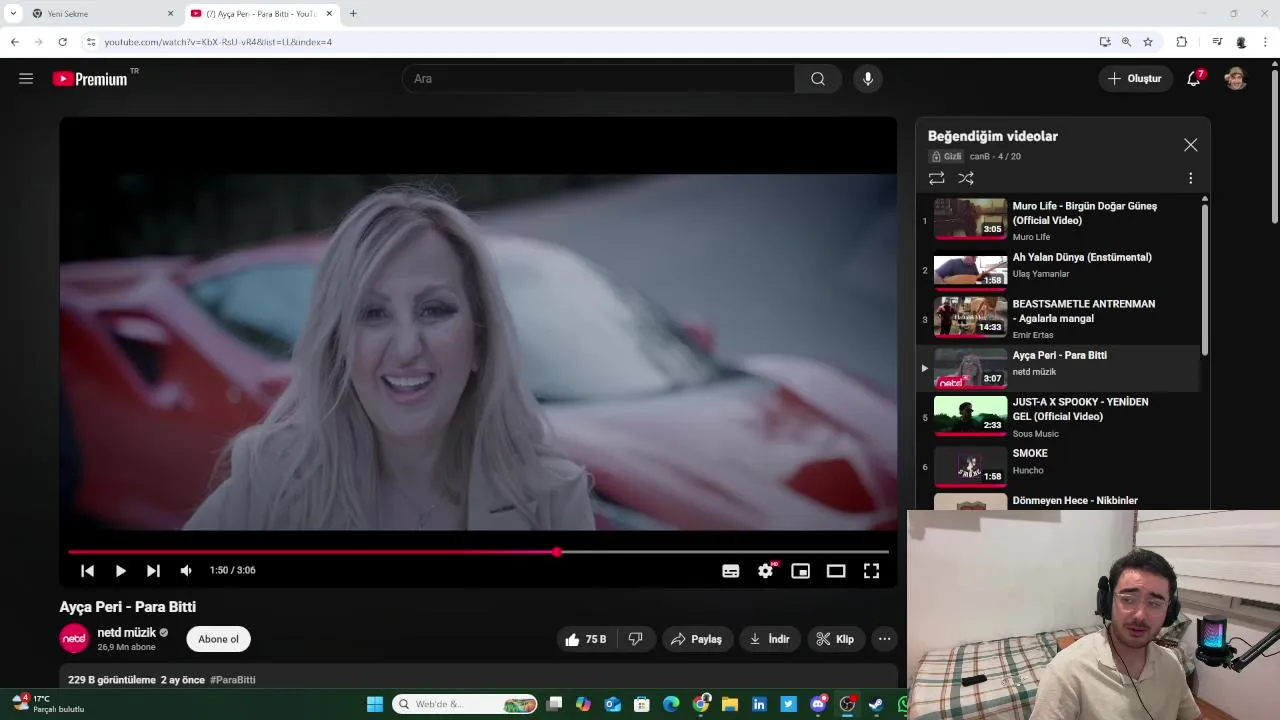Open the Windows Start menu
The image size is (1280, 720).
[374, 704]
